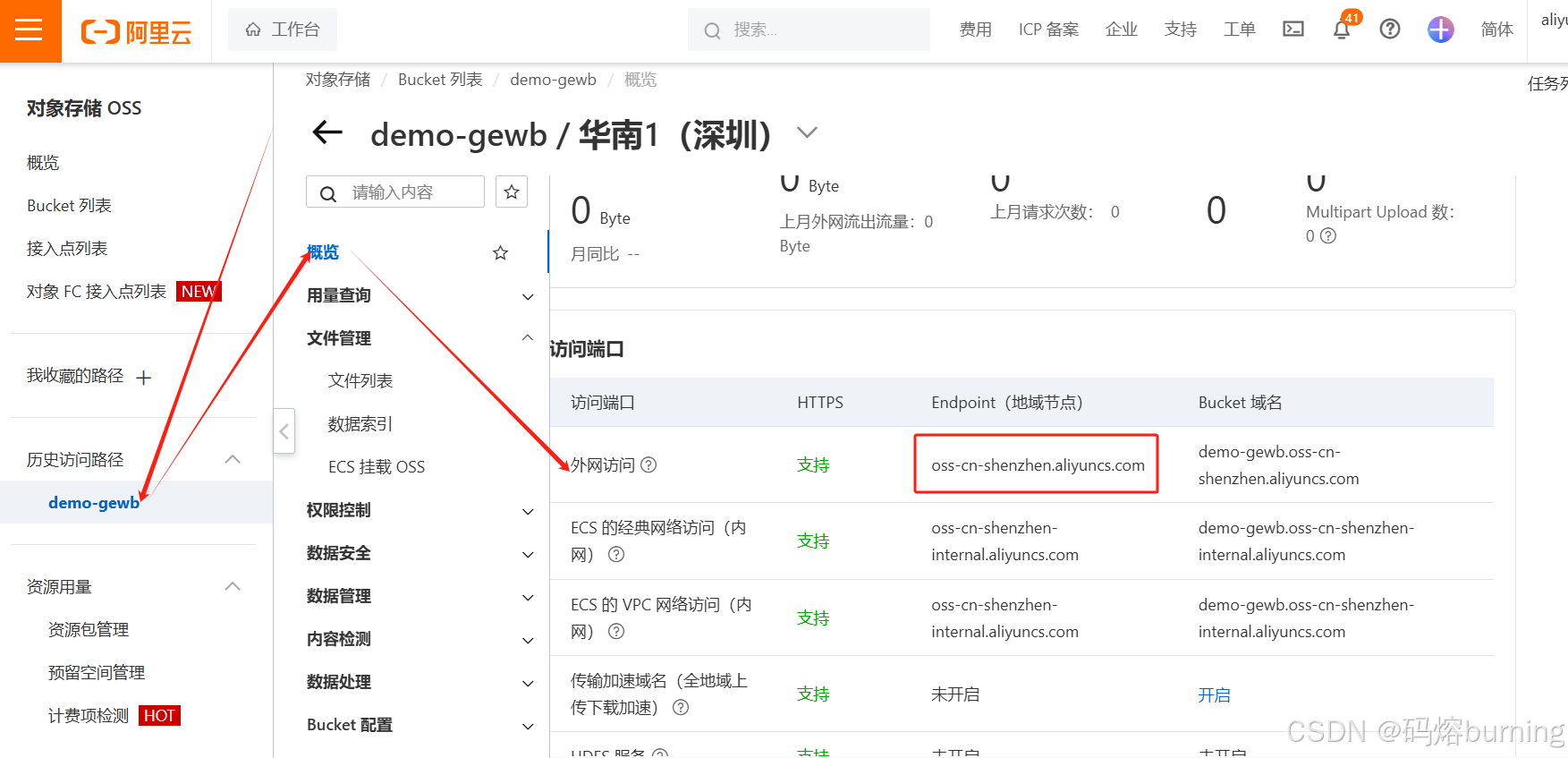Viewport: 1568px width, 758px height.
Task: Select the endpoint oss-cn-shenzhen.aliyuncs.com text
Action: pyautogui.click(x=1038, y=465)
